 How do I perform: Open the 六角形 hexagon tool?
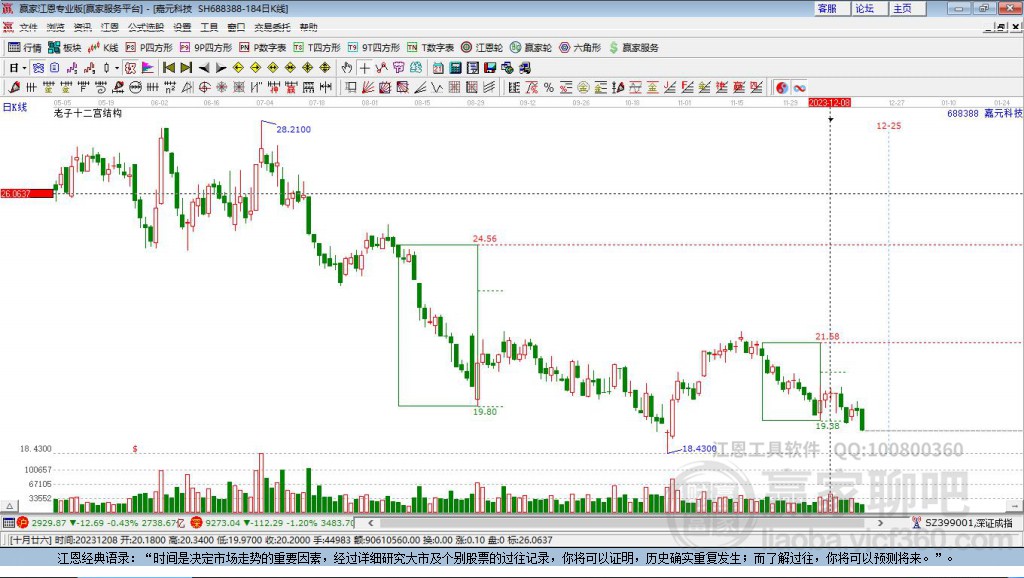point(580,48)
